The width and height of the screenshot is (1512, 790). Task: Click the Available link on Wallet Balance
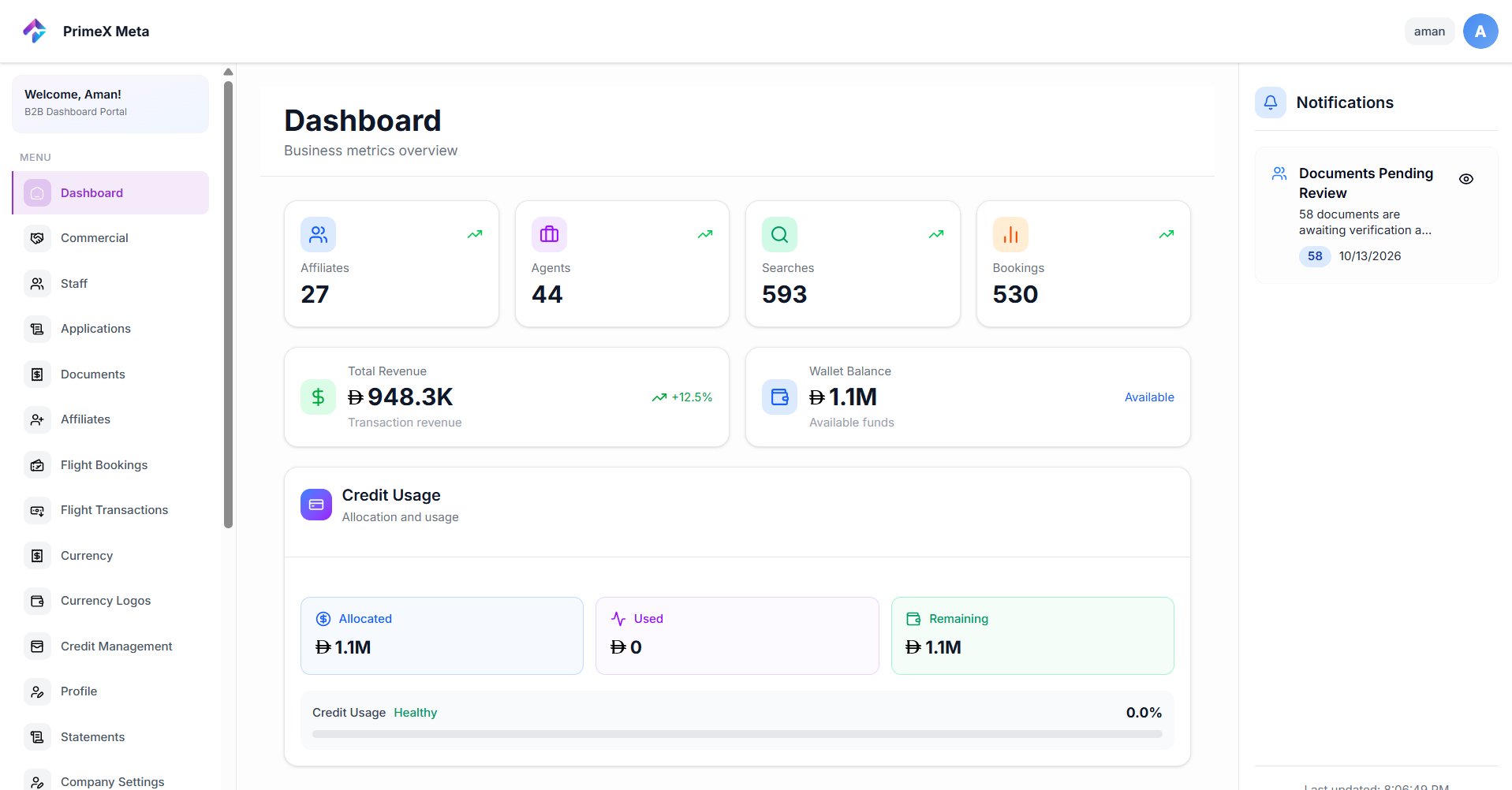(x=1149, y=397)
